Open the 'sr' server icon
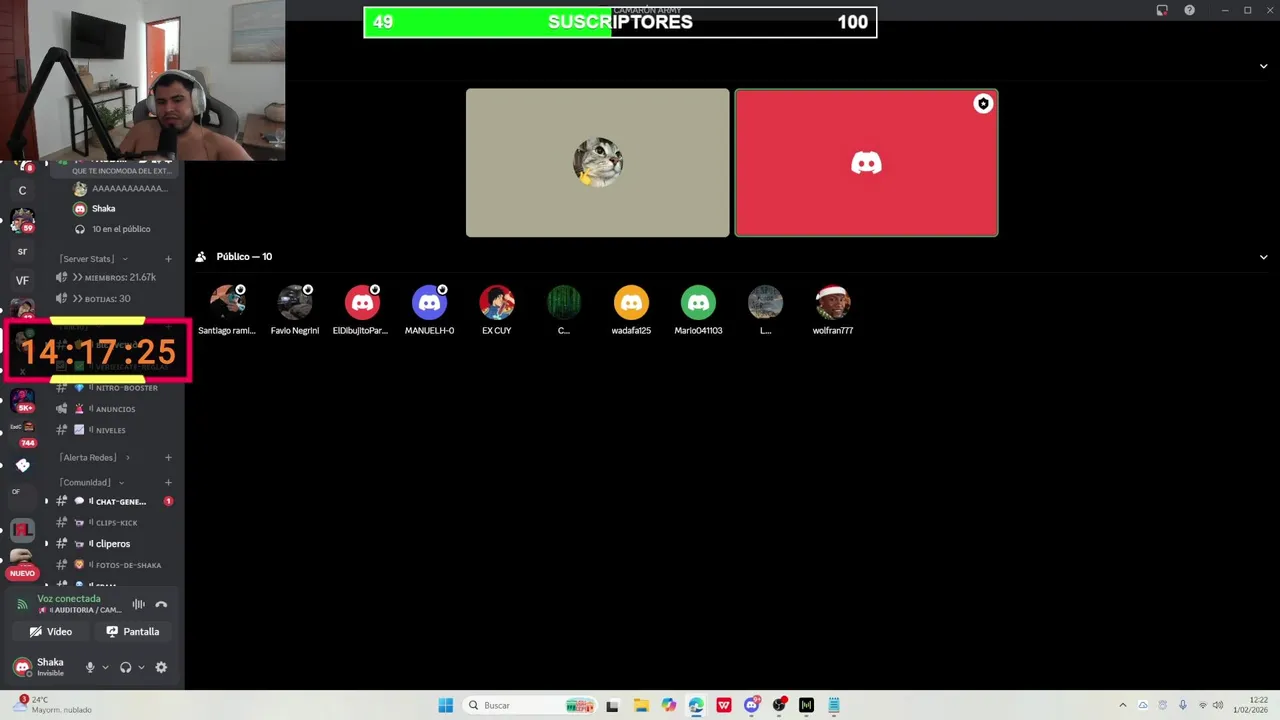Viewport: 1280px width, 720px height. pyautogui.click(x=22, y=251)
